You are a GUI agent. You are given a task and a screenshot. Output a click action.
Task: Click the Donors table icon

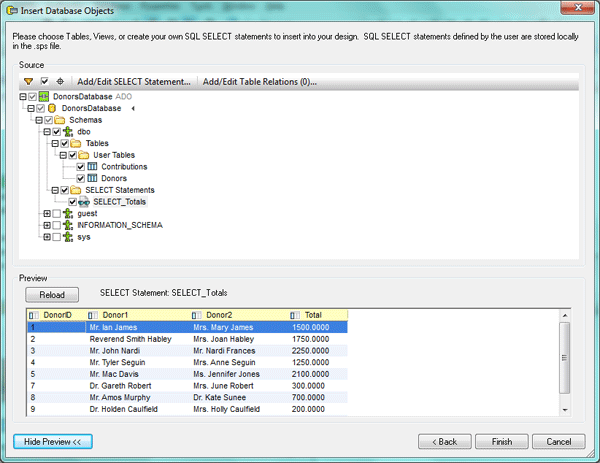click(92, 178)
